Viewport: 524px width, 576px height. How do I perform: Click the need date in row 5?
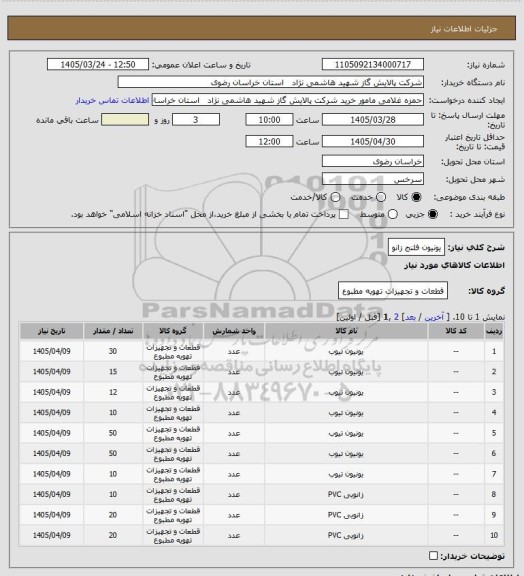tap(51, 433)
